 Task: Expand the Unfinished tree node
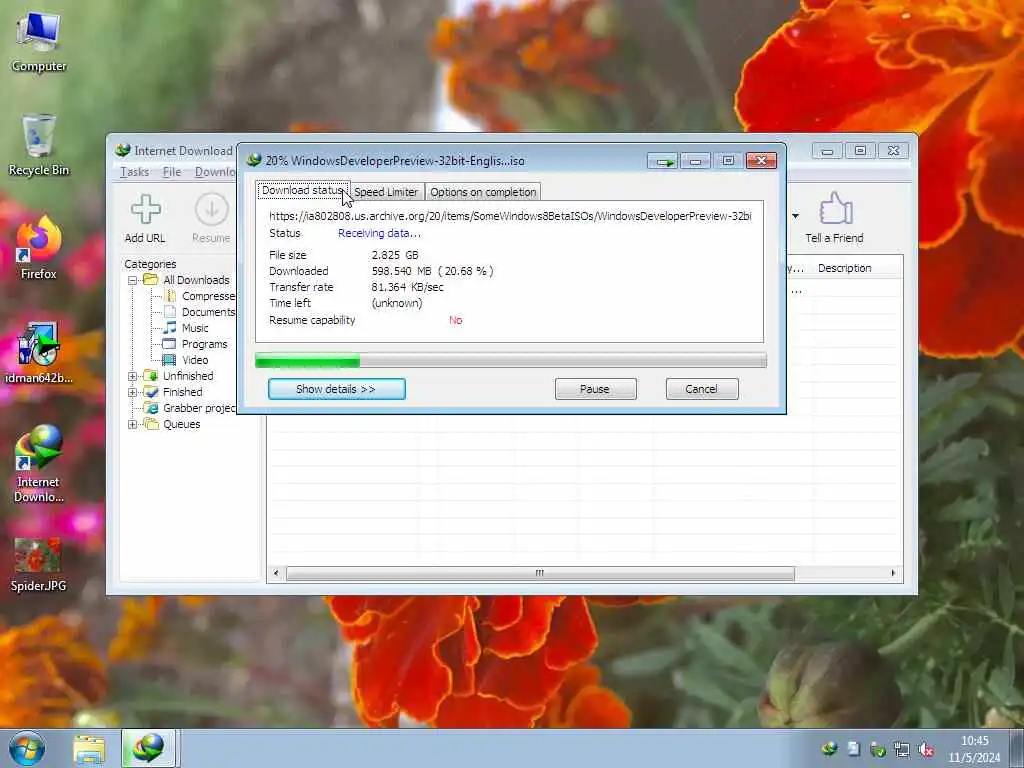point(133,376)
